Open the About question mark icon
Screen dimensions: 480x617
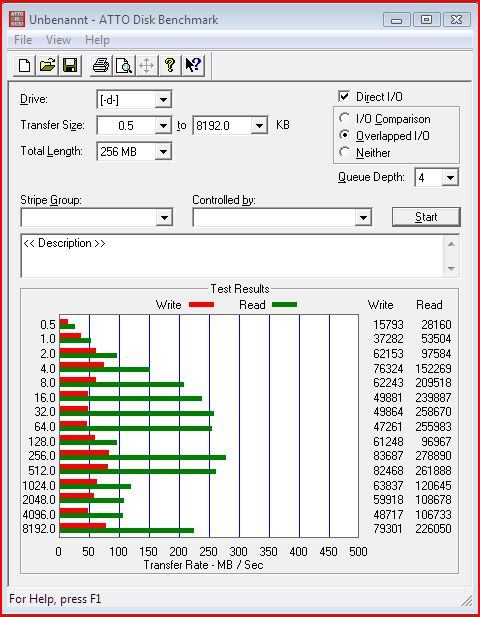tap(170, 65)
